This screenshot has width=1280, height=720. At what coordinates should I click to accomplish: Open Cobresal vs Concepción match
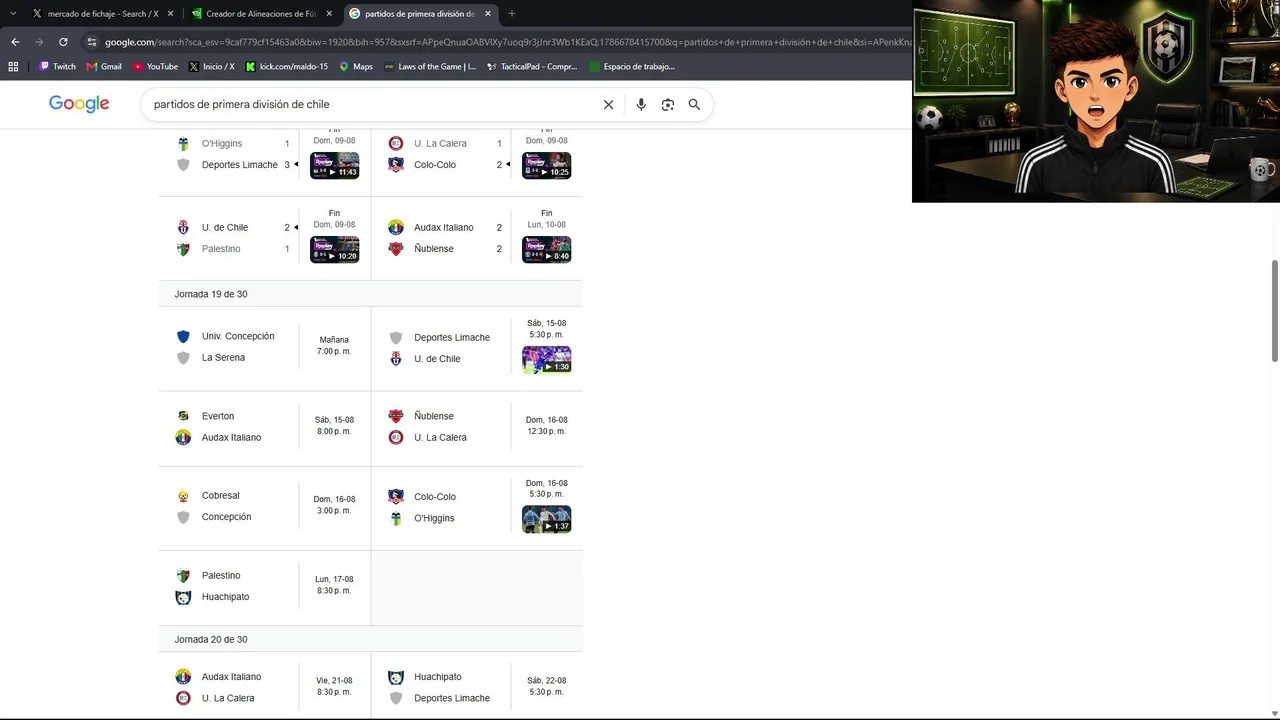264,506
